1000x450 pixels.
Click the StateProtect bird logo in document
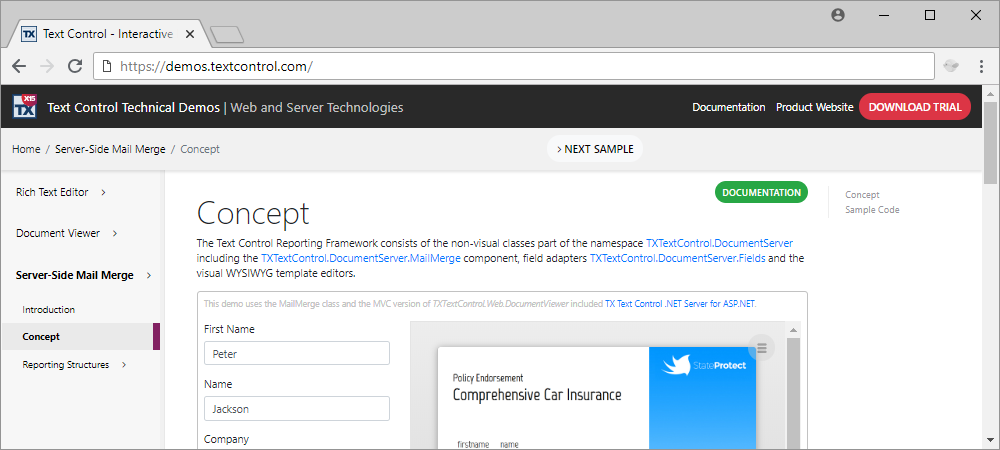pyautogui.click(x=676, y=365)
